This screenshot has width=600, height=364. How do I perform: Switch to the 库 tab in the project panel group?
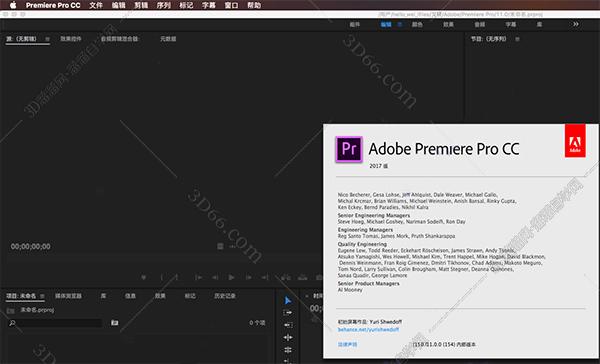coord(103,296)
